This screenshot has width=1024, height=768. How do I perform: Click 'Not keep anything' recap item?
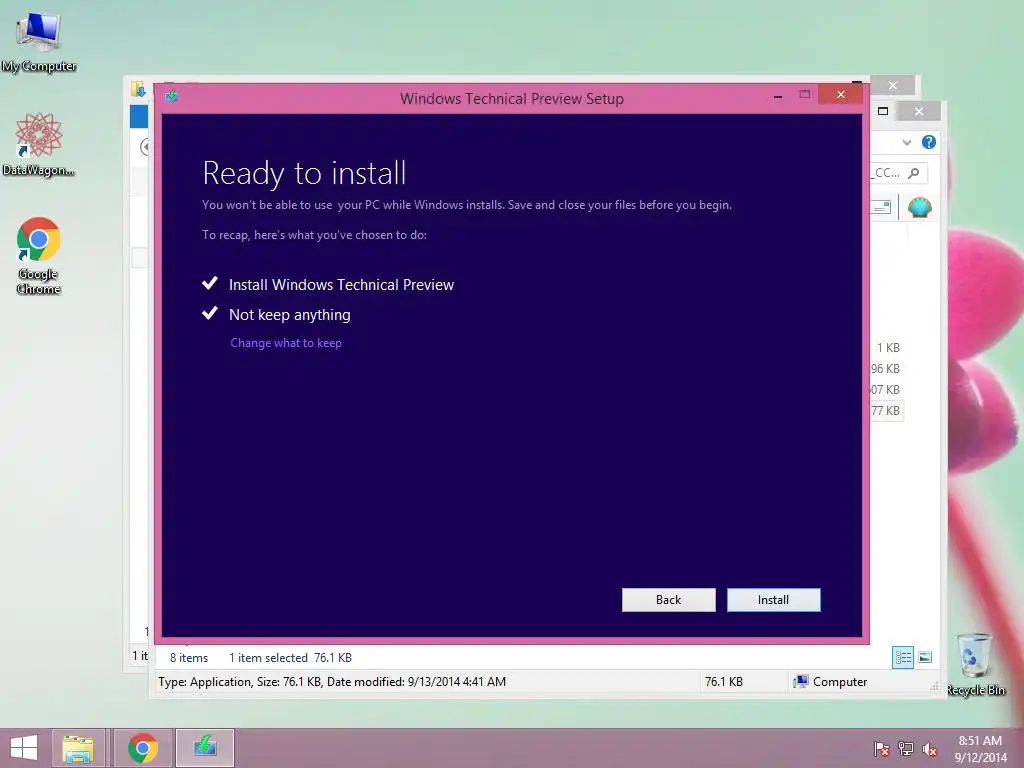point(289,315)
